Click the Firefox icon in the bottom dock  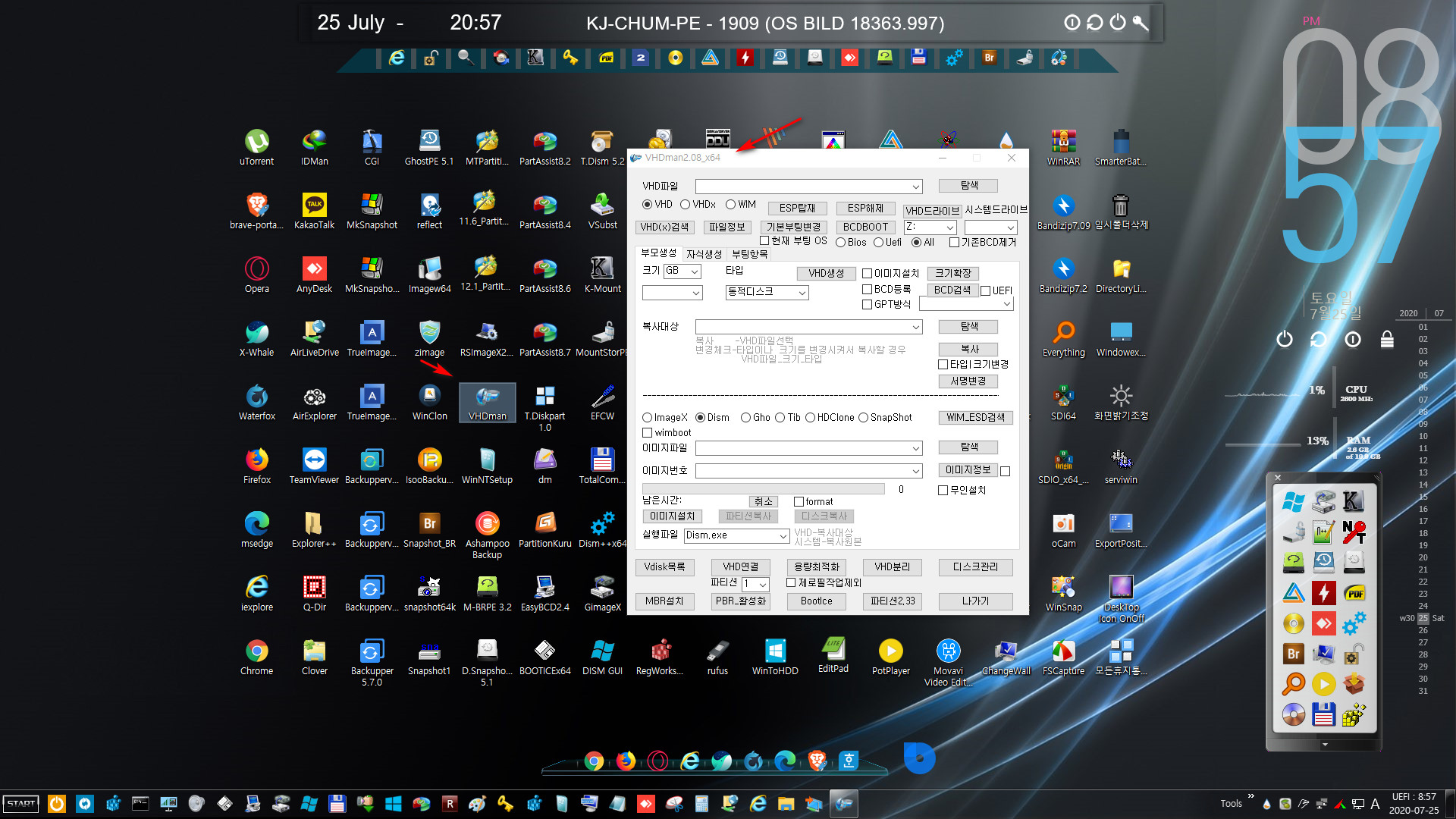pos(626,760)
